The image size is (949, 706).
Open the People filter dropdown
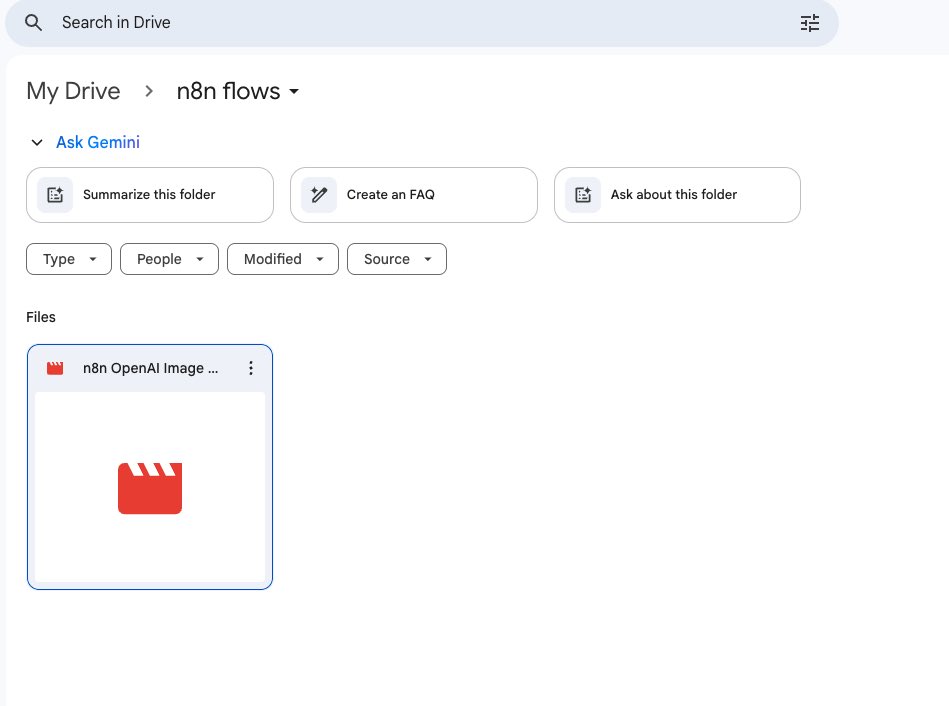169,259
